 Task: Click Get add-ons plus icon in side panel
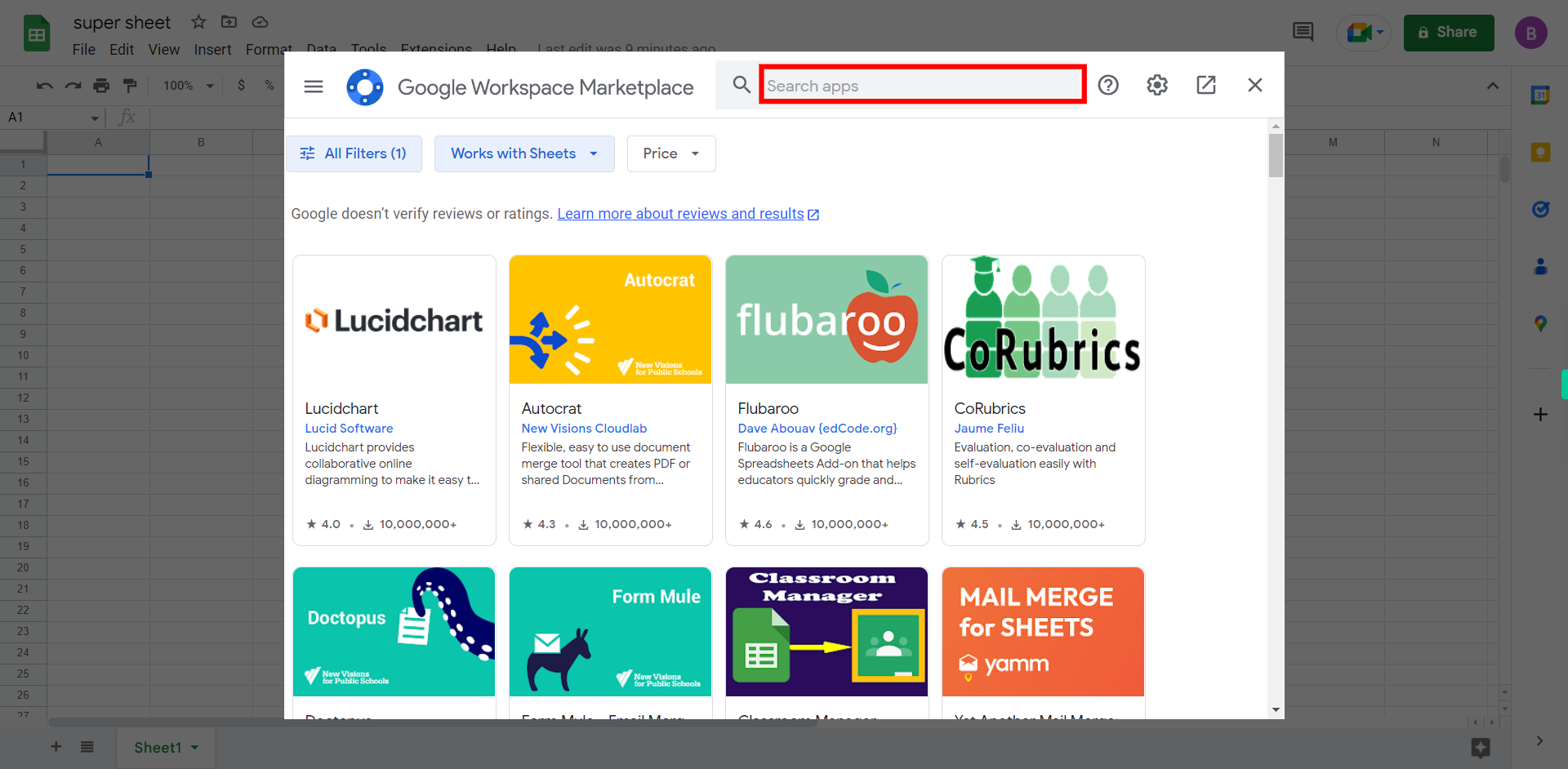pos(1540,415)
